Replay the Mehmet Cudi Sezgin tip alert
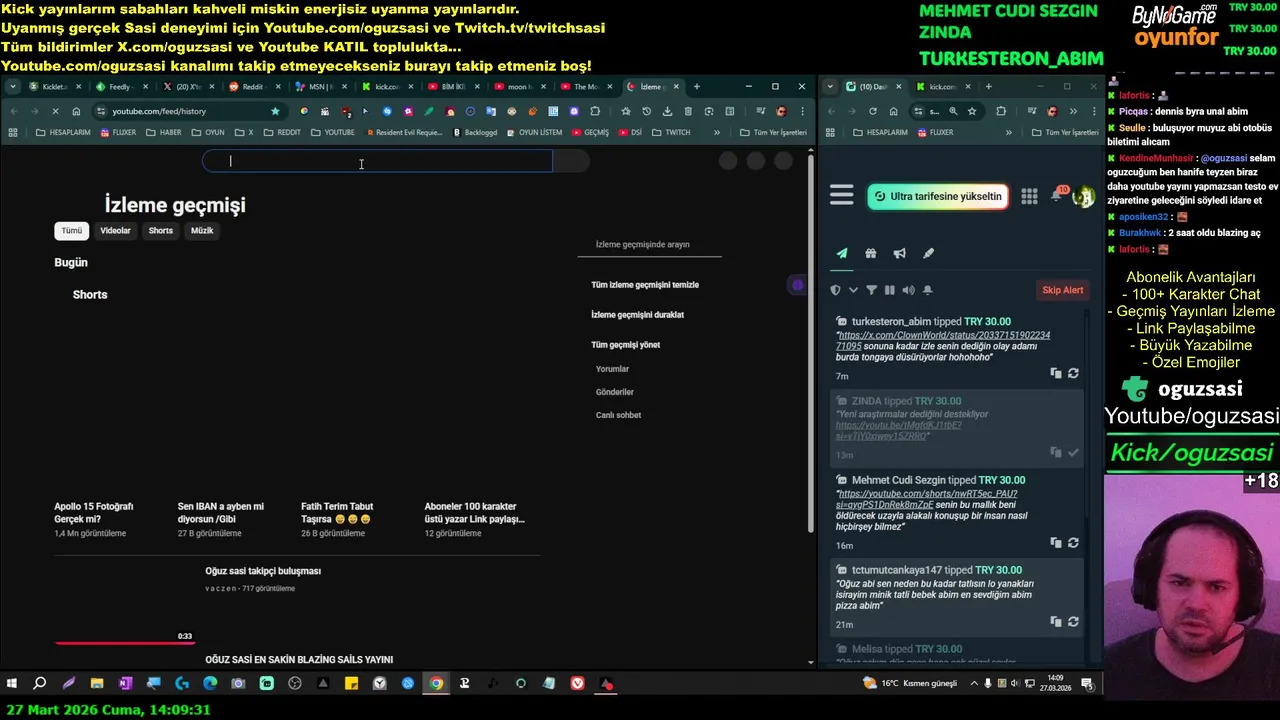Image resolution: width=1280 pixels, height=720 pixels. (1073, 543)
